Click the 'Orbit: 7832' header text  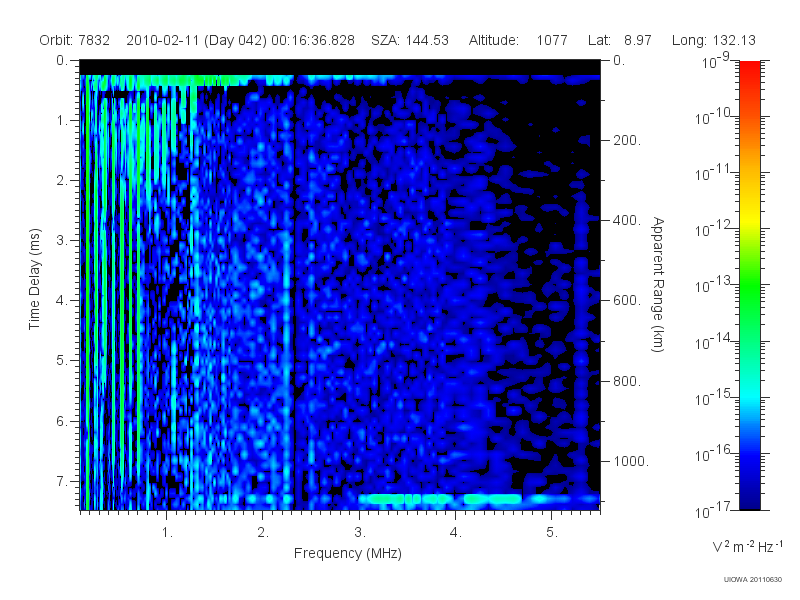coord(74,40)
